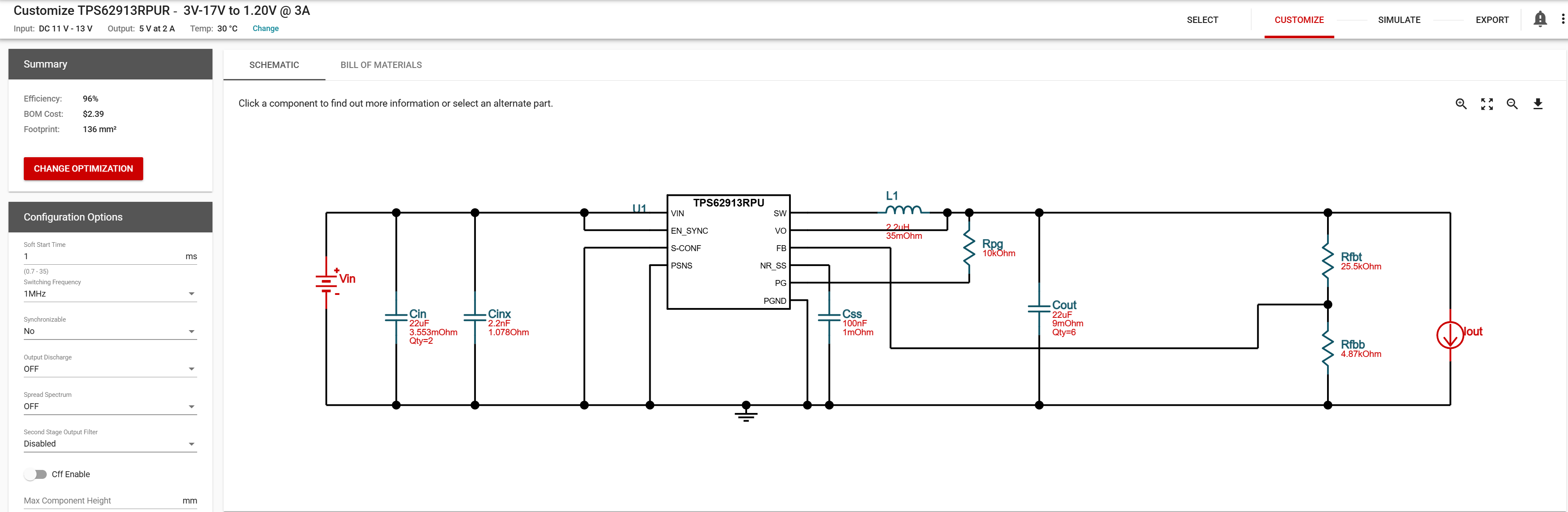Screen dimensions: 1568x512
Task: Fit schematic to screen
Action: pos(1486,104)
